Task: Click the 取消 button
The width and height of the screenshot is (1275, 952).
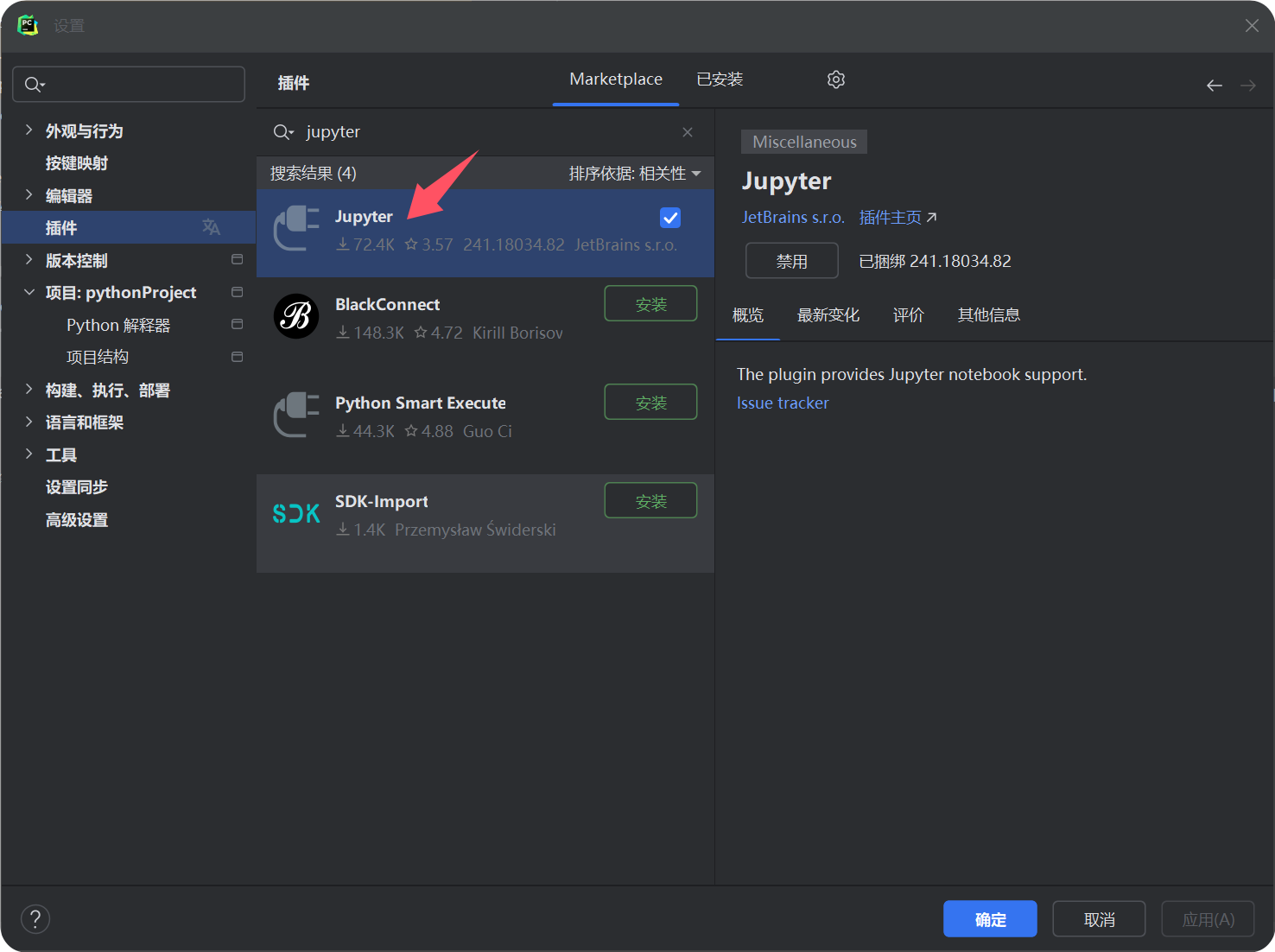Action: (x=1099, y=919)
